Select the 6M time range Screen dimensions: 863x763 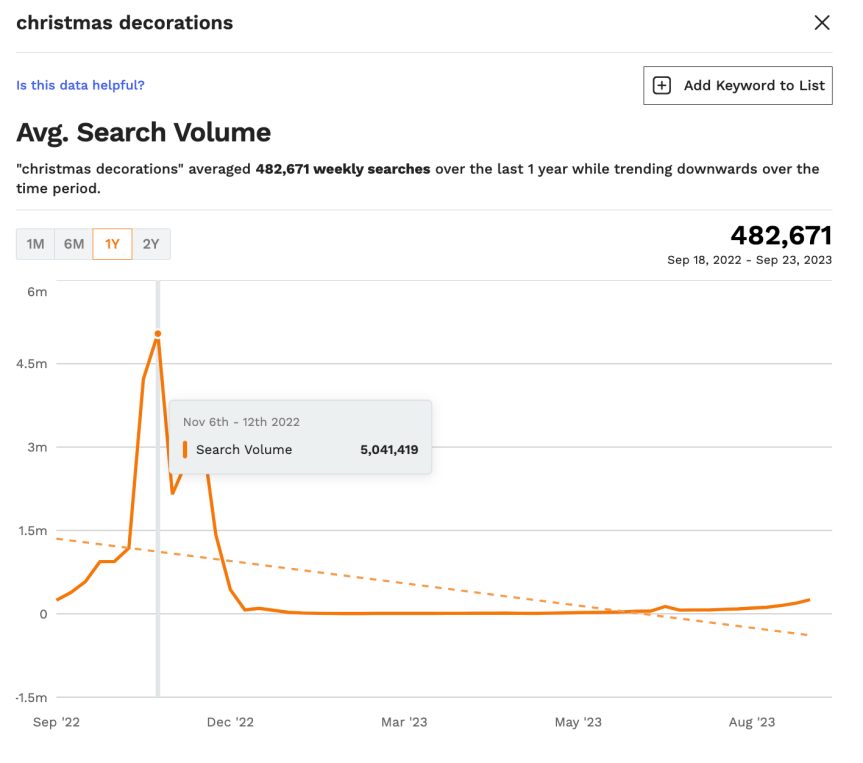74,244
